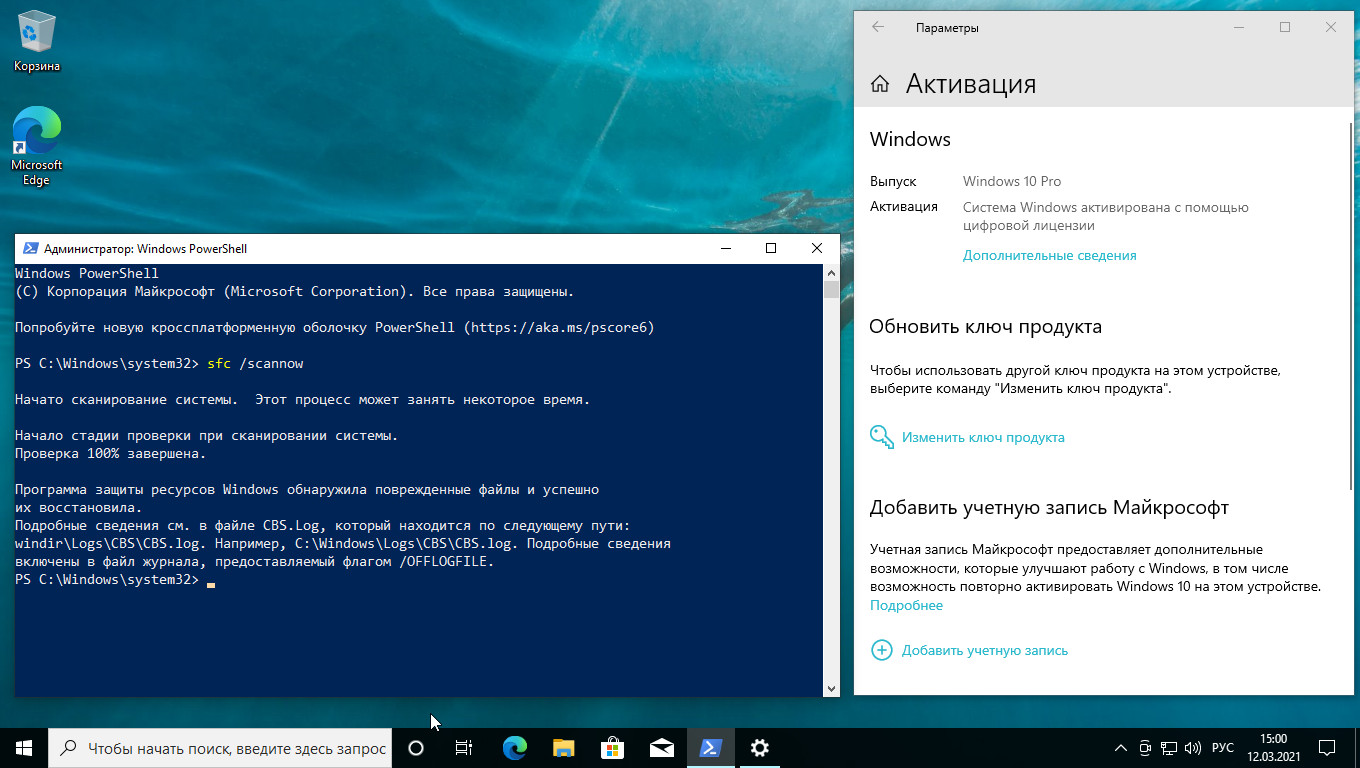Show hidden tray icons with the chevron
Viewport: 1360px width, 768px height.
click(1120, 748)
